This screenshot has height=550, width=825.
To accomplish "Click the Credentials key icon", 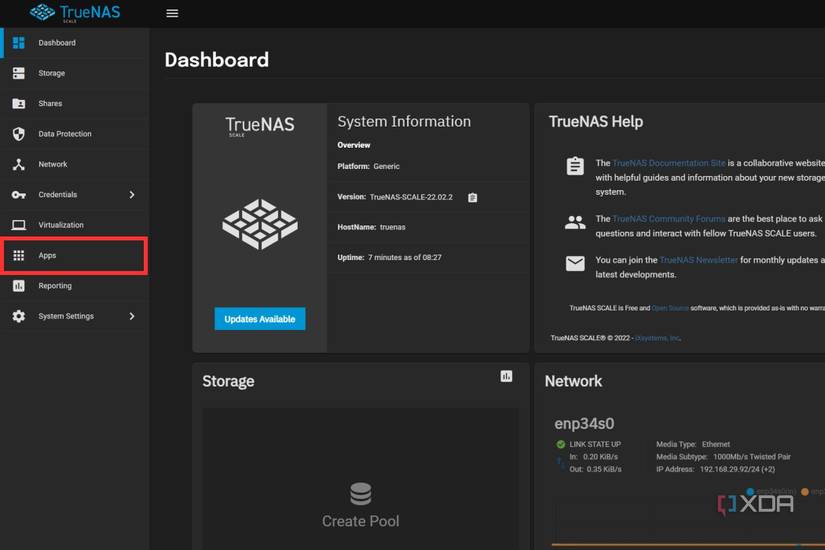I will click(19, 195).
